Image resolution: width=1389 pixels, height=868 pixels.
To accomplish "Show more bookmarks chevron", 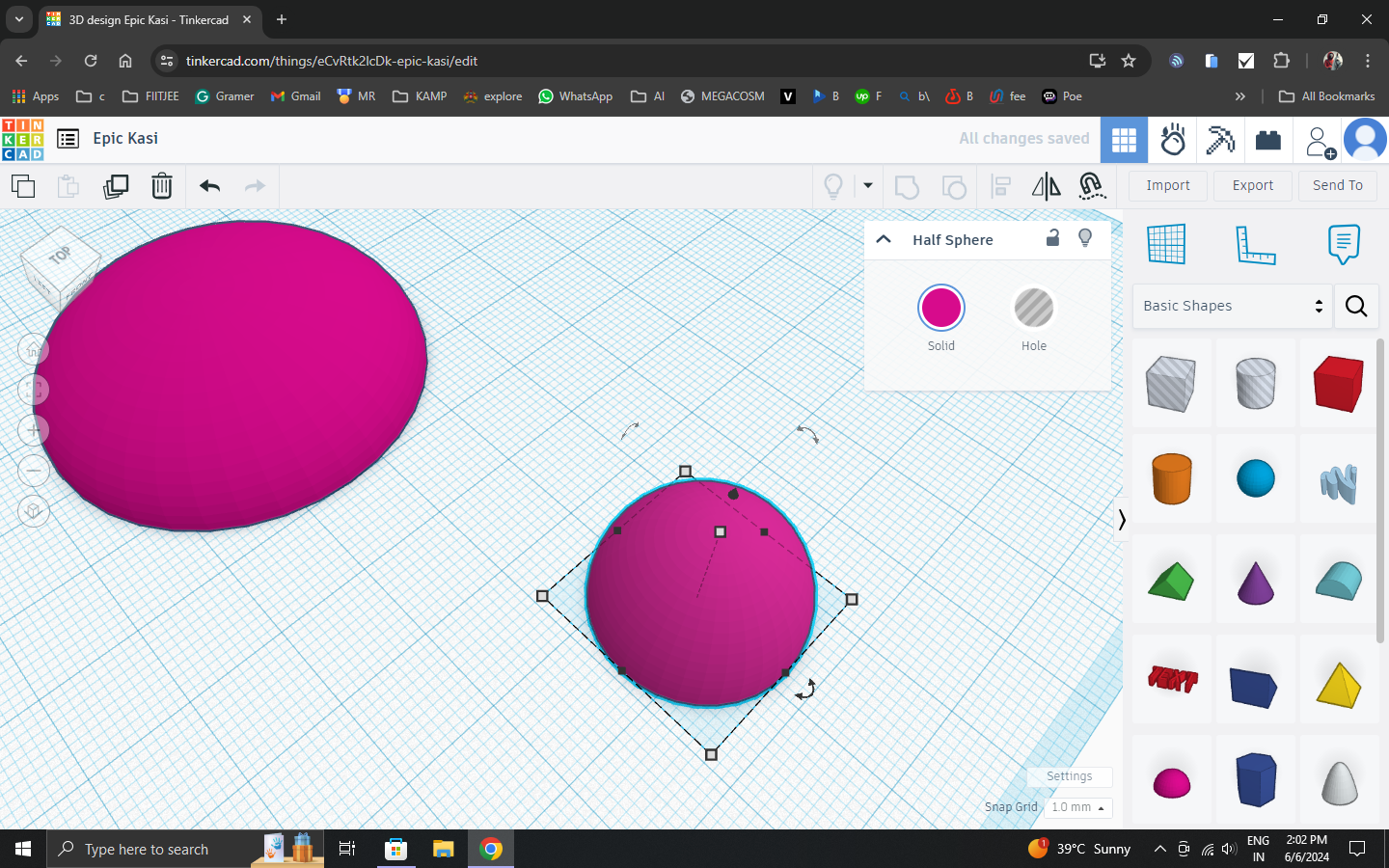I will [1240, 96].
